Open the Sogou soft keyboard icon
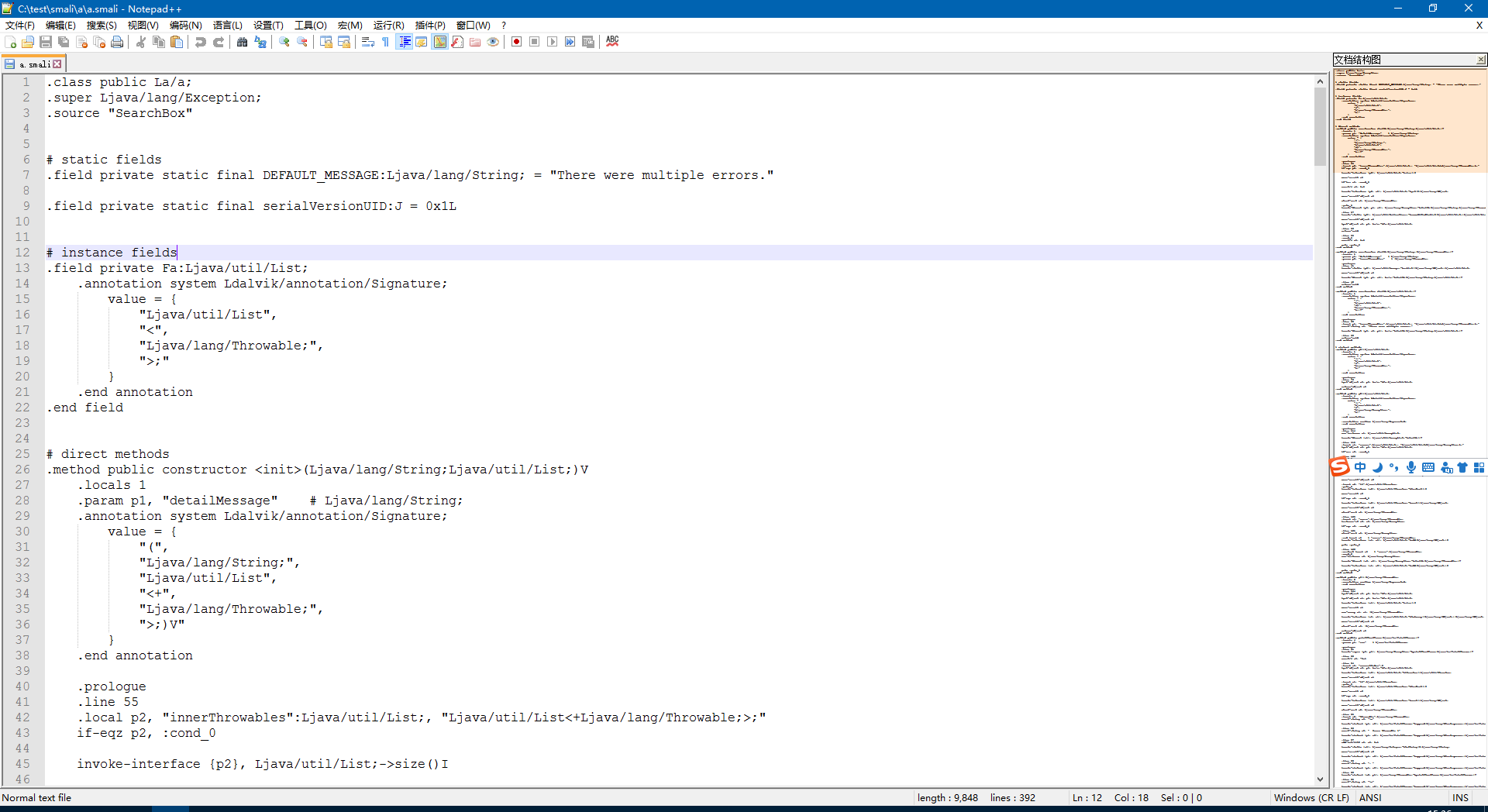This screenshot has height=812, width=1488. (1428, 466)
